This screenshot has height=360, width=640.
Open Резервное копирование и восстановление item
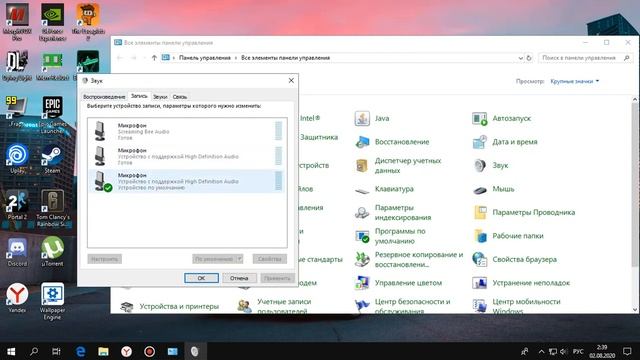pyautogui.click(x=409, y=259)
